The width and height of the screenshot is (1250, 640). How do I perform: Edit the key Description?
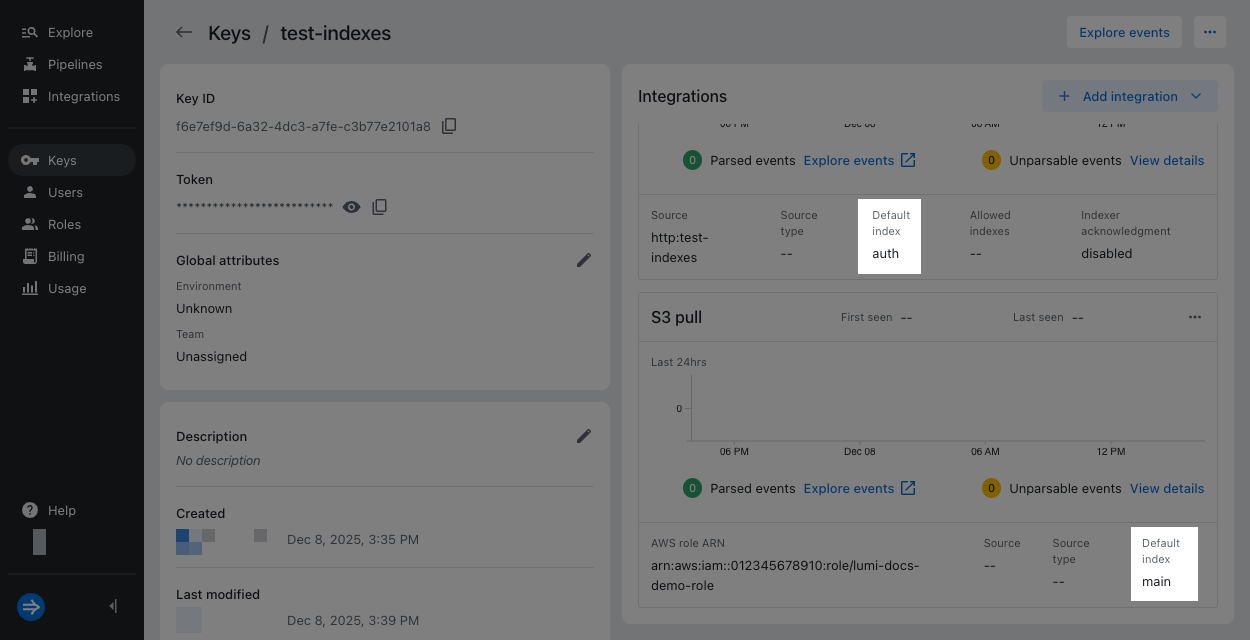584,436
